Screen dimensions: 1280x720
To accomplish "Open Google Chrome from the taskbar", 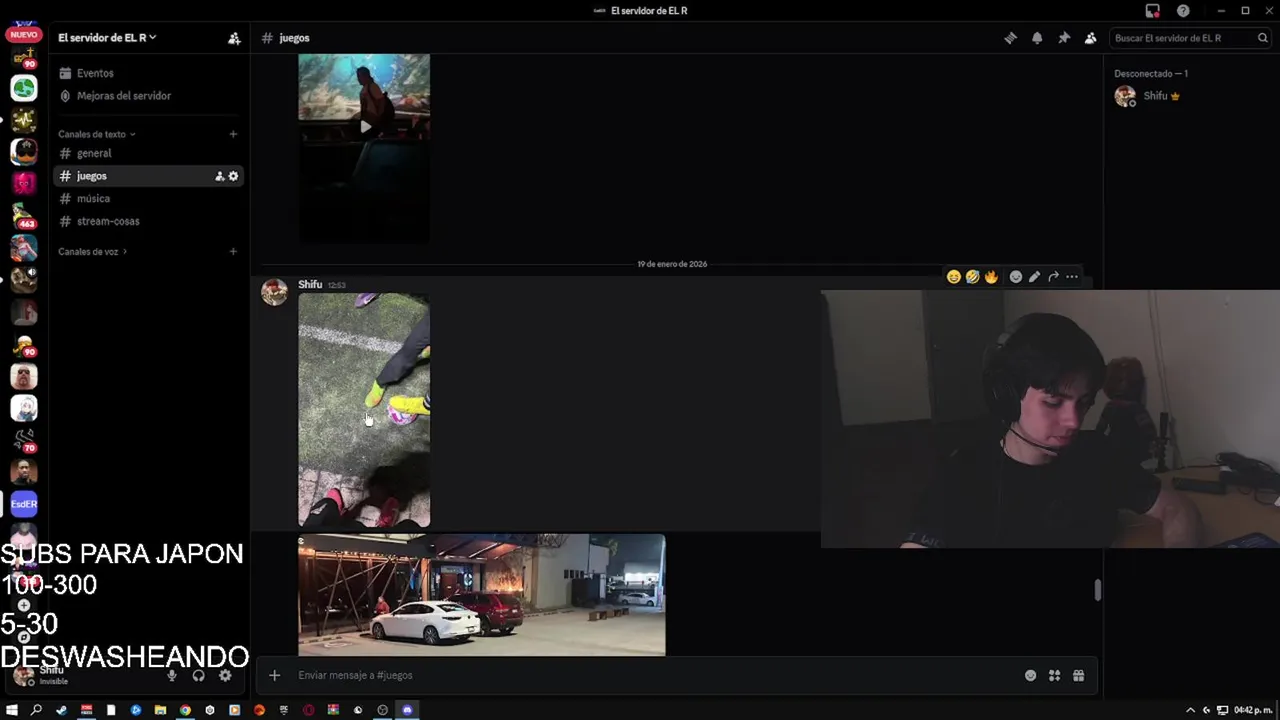I will (185, 710).
